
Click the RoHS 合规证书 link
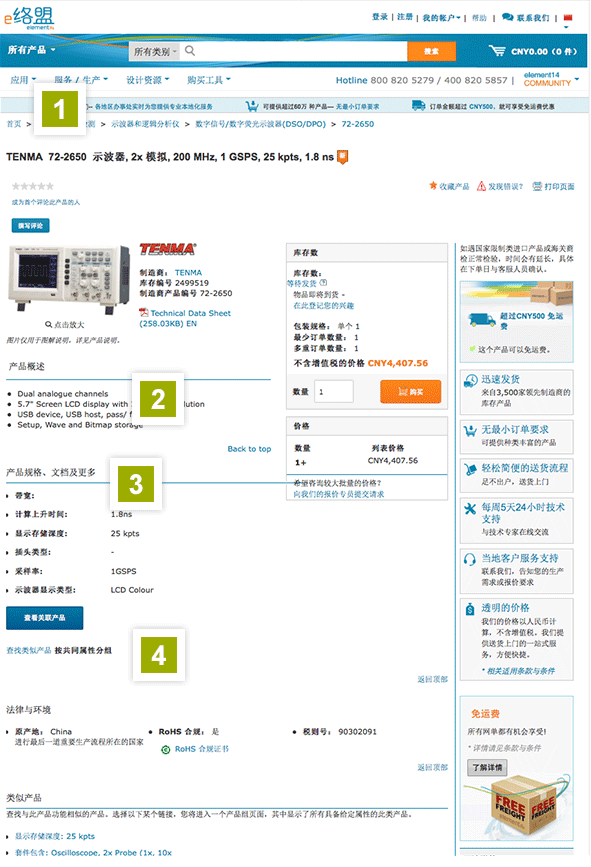coord(202,749)
